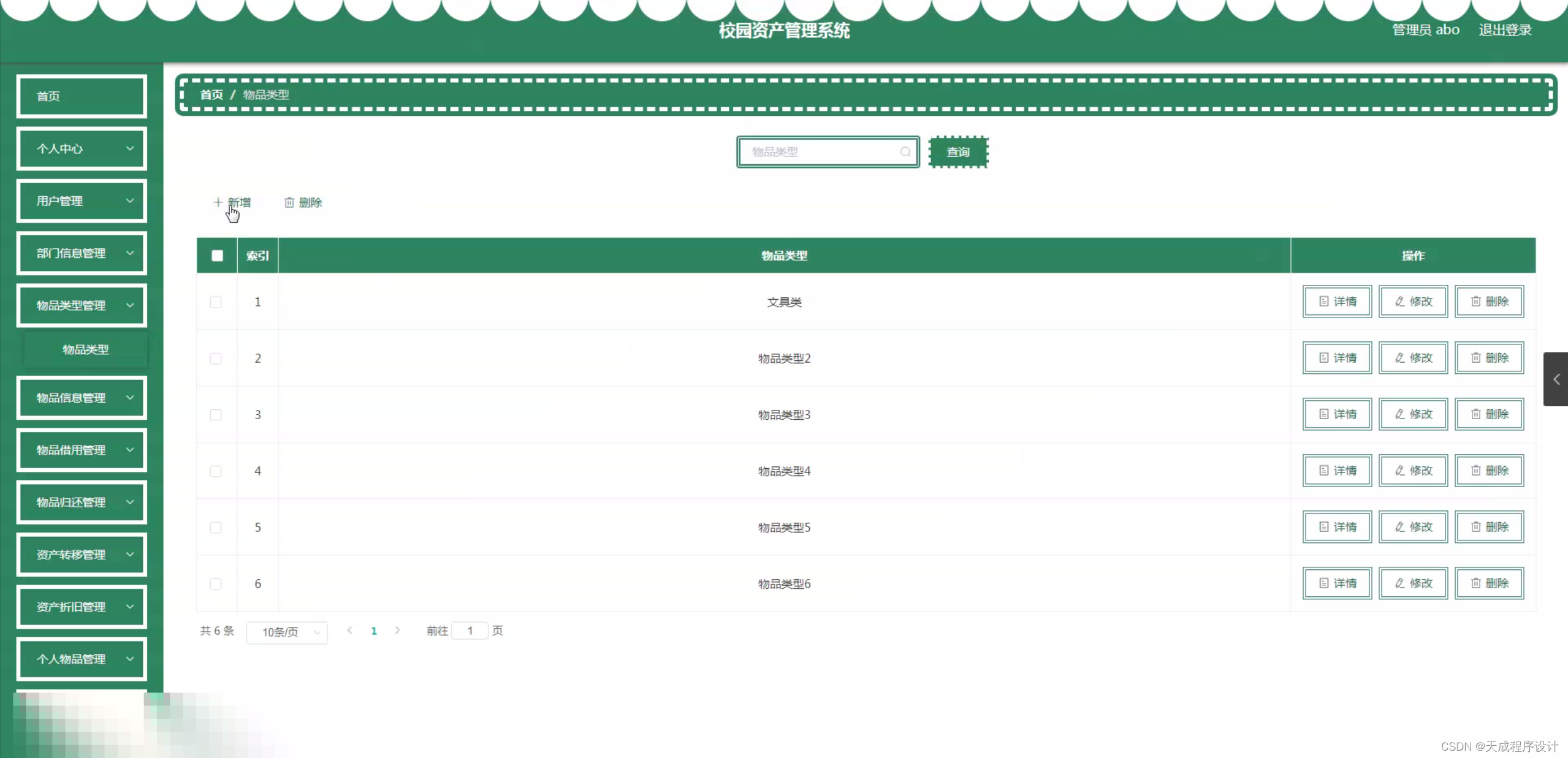Collapse side panel arrow at right edge

click(1556, 379)
